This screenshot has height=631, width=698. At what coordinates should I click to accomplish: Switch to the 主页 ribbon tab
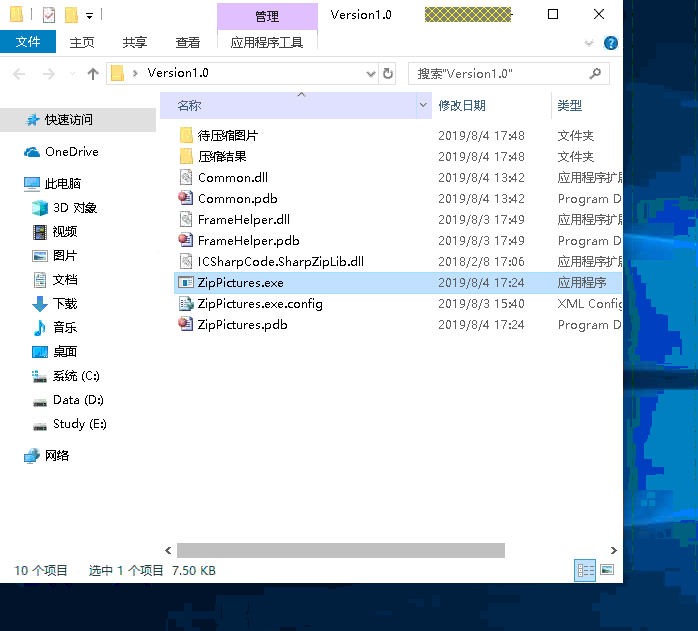(x=82, y=42)
